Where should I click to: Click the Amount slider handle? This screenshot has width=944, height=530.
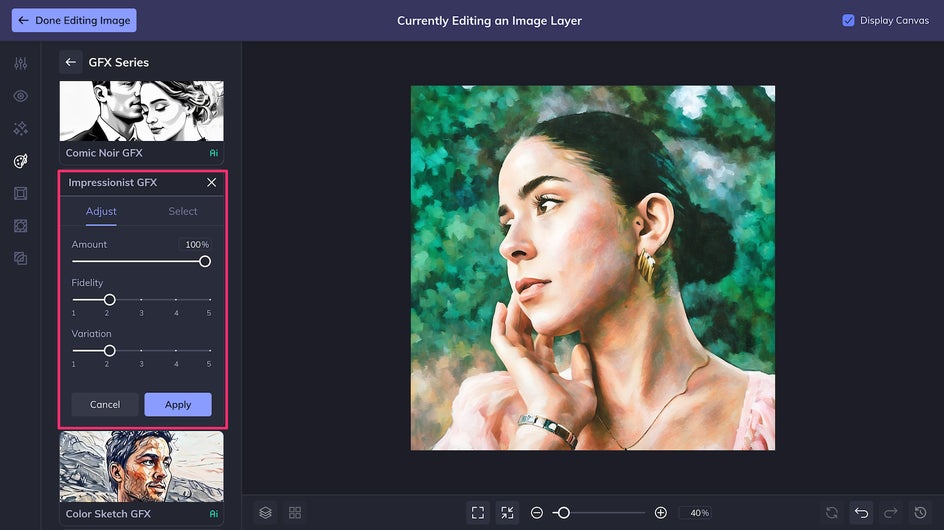pyautogui.click(x=205, y=261)
